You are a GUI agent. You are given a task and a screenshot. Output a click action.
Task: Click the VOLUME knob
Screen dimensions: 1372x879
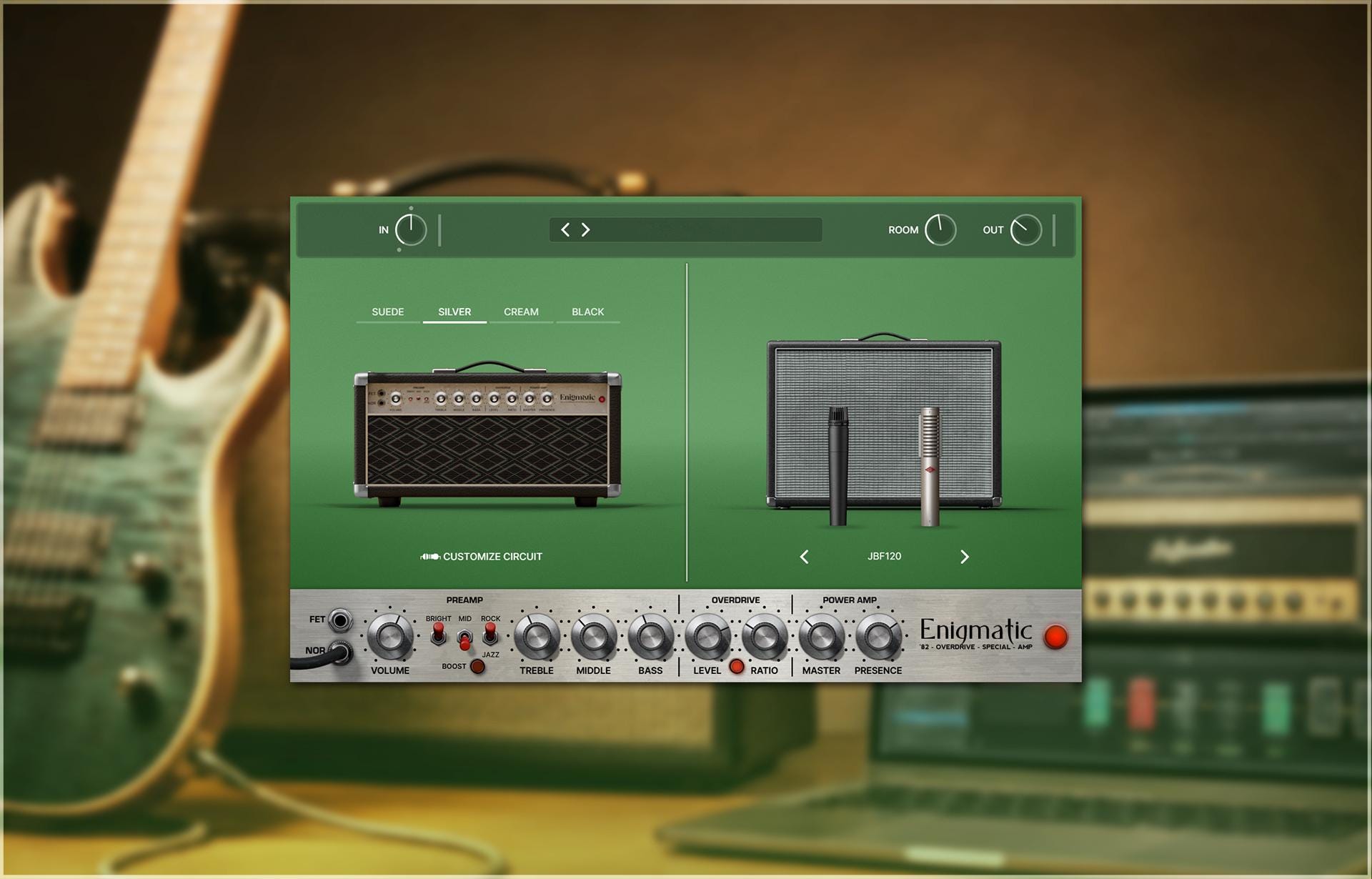390,636
